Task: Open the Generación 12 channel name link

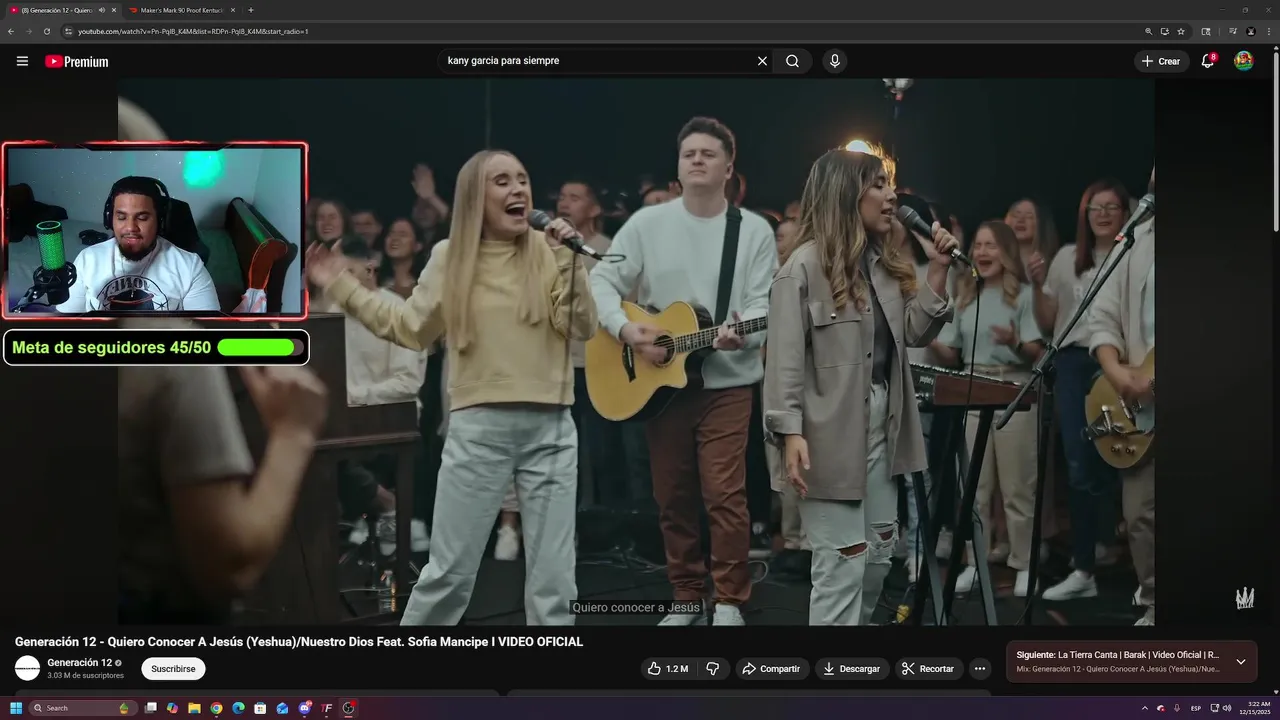Action: [x=80, y=662]
